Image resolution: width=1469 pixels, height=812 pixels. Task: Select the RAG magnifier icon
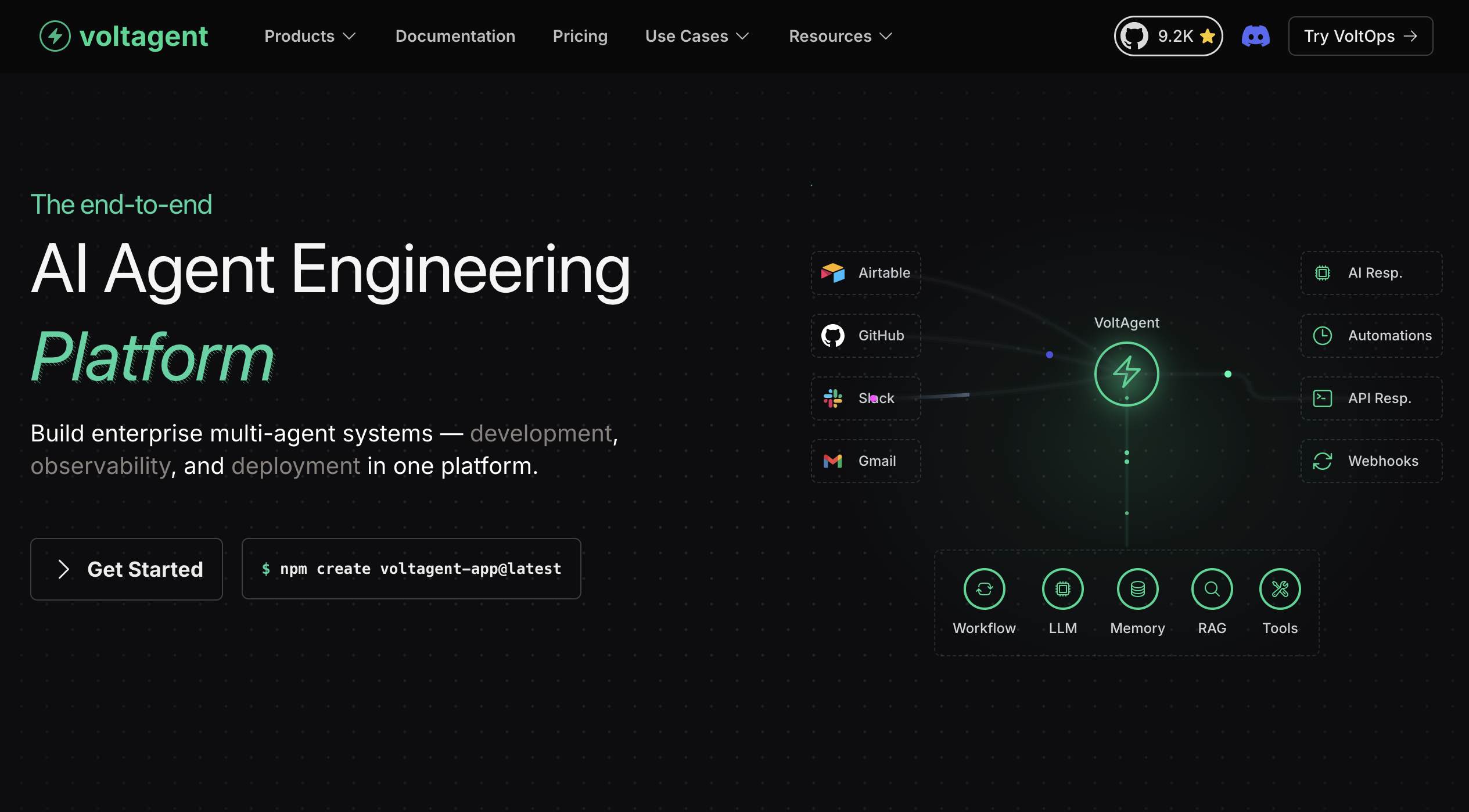coord(1212,589)
